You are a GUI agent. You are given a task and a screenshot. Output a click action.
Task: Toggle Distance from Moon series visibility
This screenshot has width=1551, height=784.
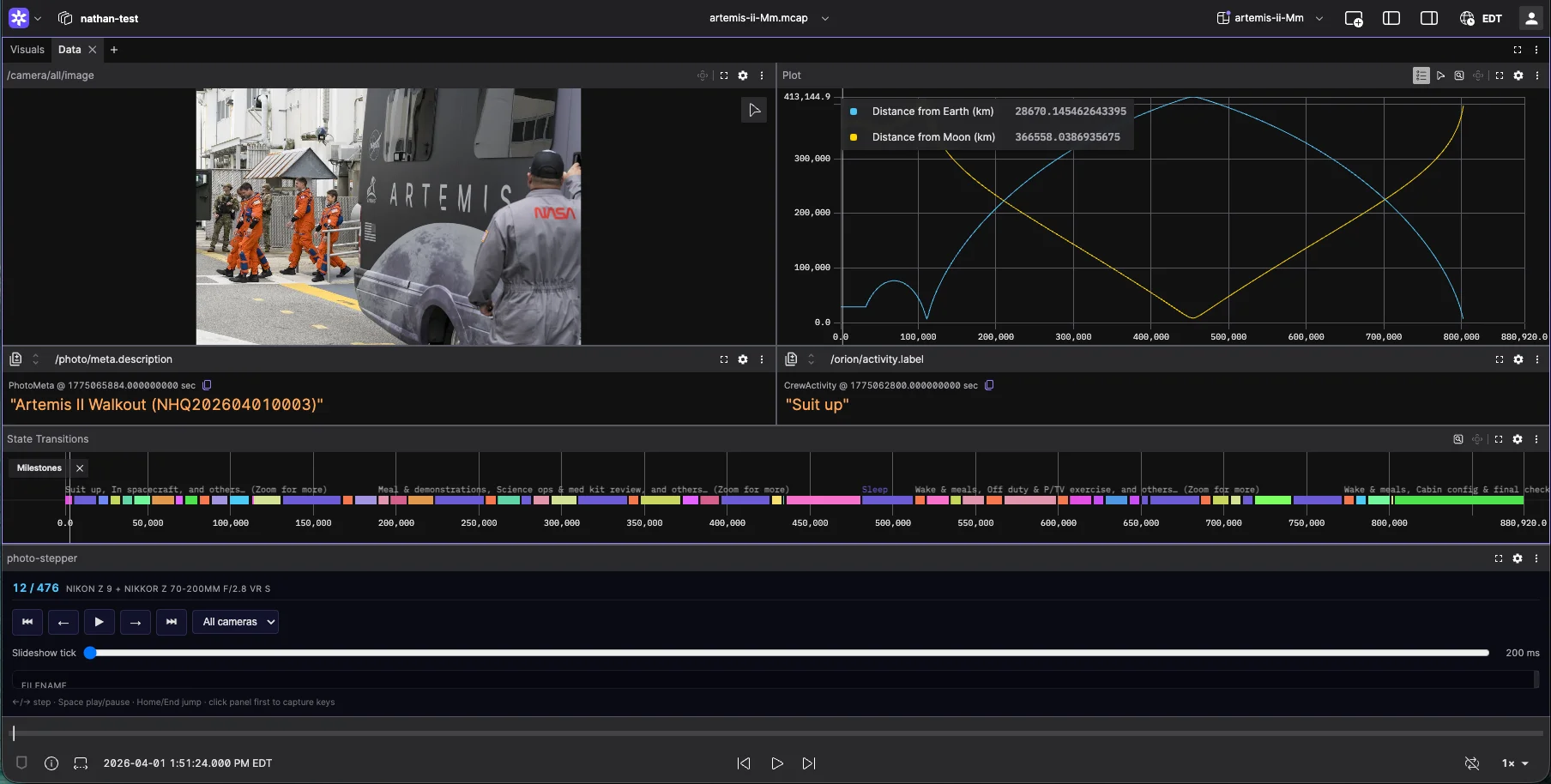pos(854,137)
